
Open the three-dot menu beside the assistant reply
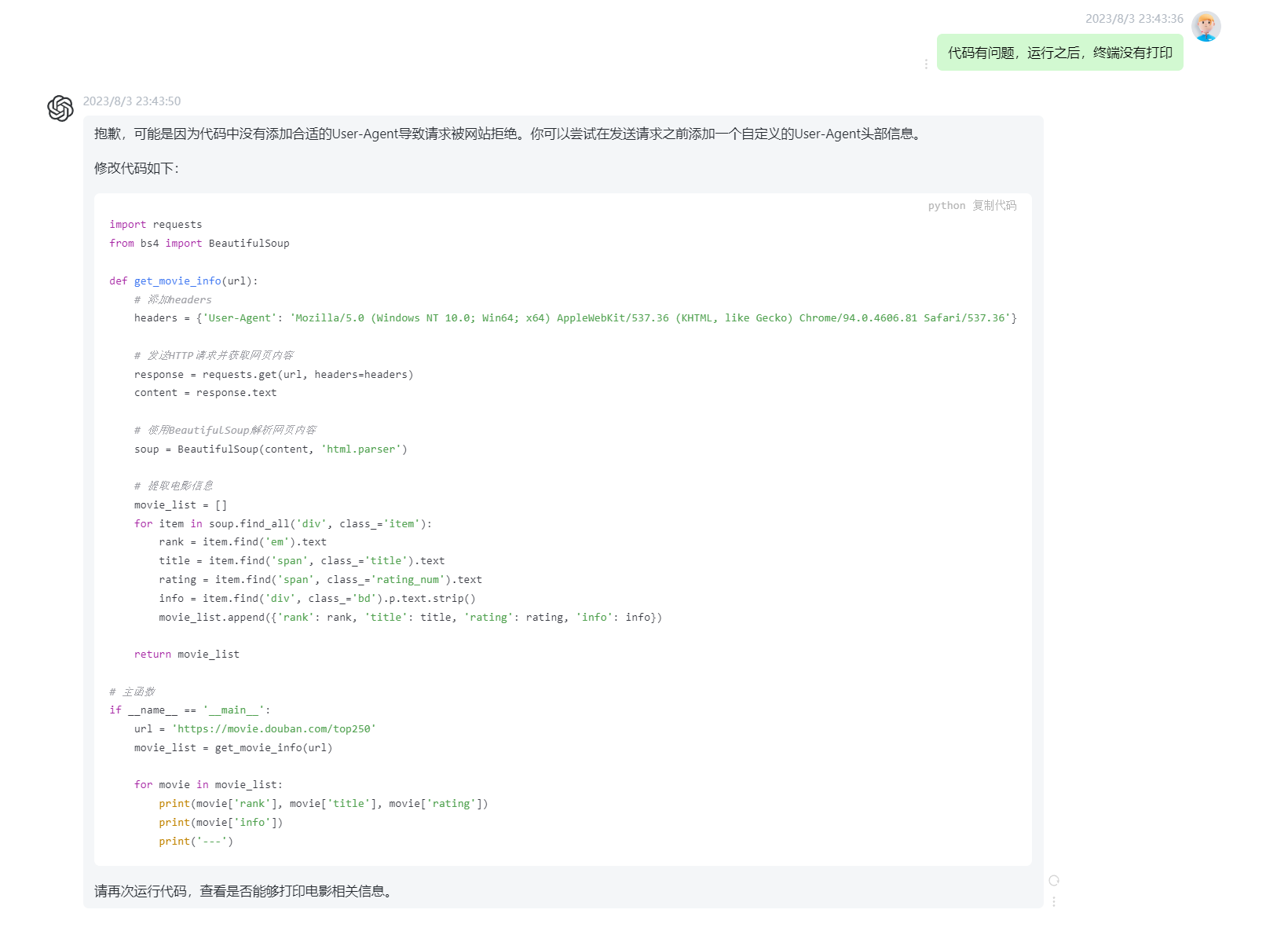1054,901
